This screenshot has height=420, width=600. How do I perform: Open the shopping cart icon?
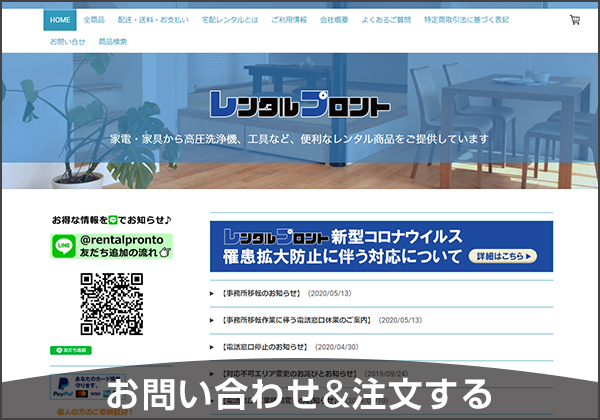click(574, 20)
